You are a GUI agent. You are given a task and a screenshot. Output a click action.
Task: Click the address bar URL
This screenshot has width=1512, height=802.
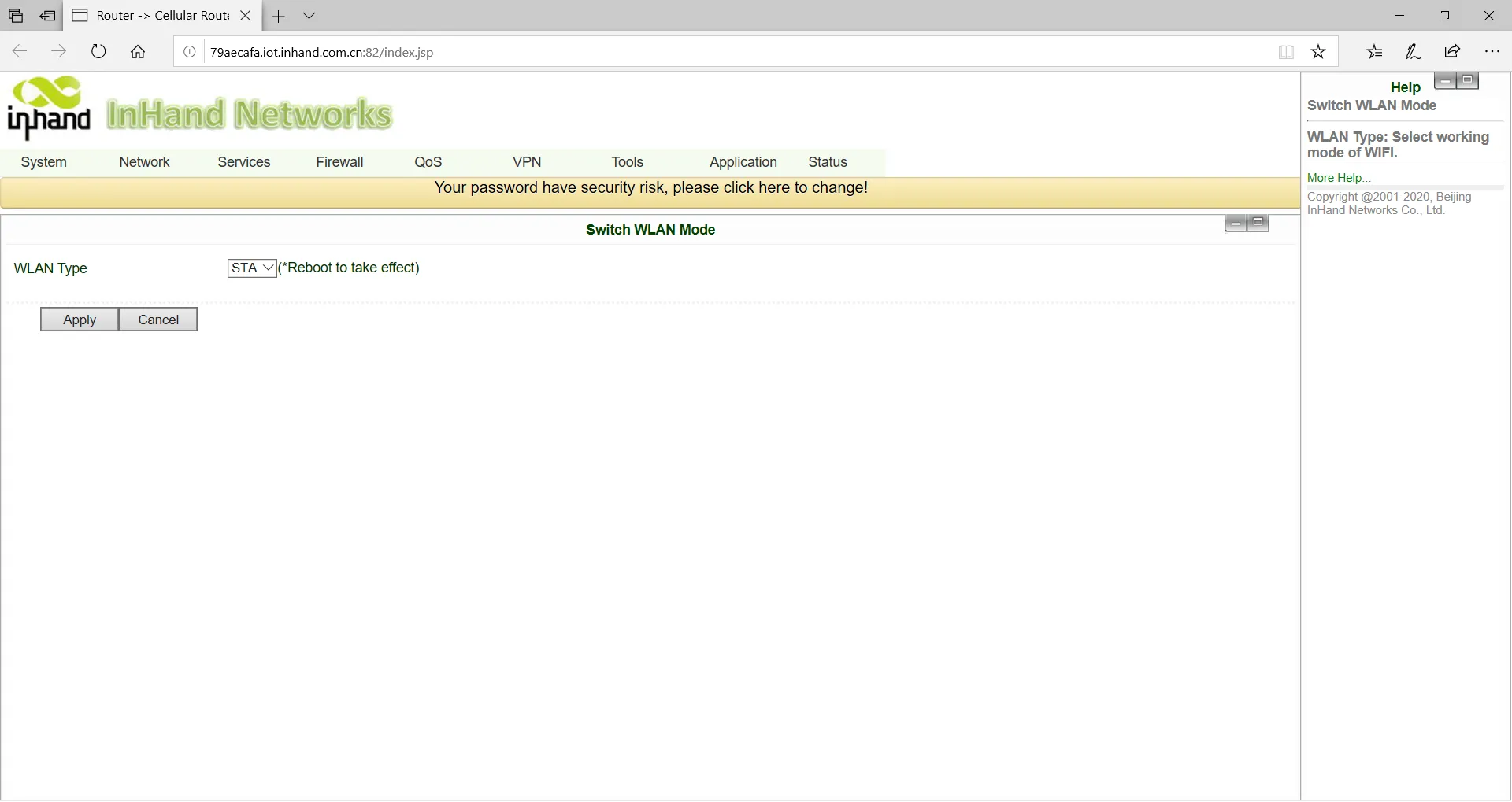tap(321, 52)
